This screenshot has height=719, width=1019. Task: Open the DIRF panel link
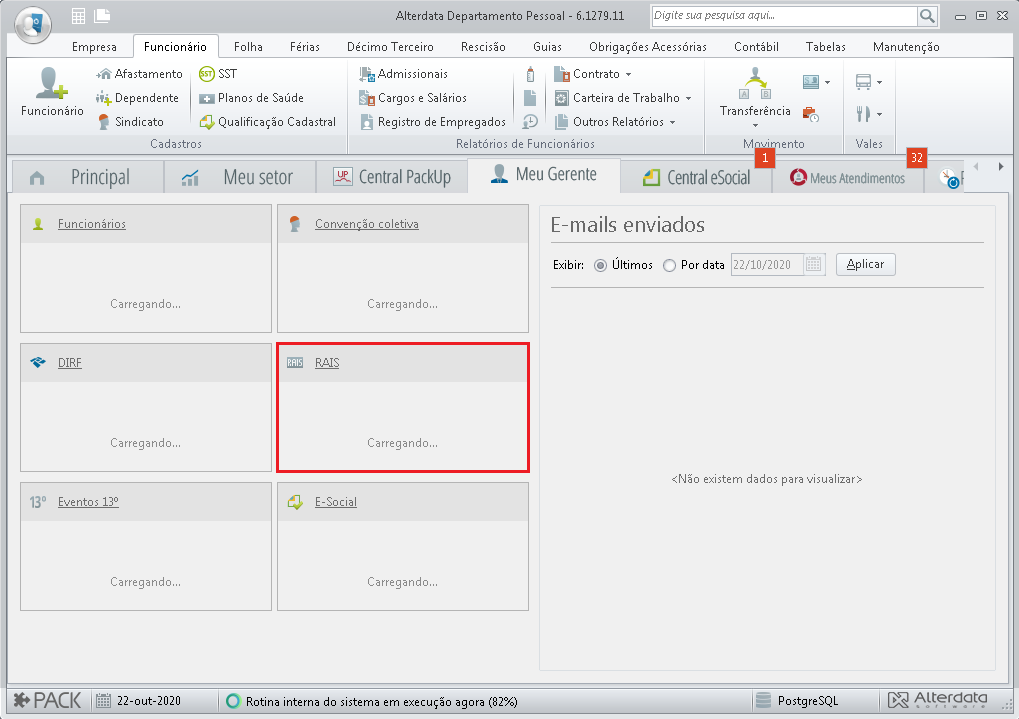[70, 363]
